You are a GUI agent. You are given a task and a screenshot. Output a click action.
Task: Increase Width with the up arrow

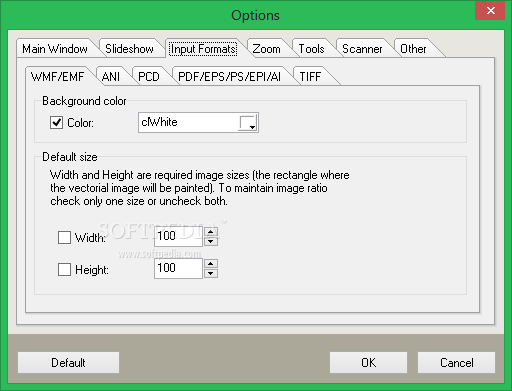pos(211,232)
